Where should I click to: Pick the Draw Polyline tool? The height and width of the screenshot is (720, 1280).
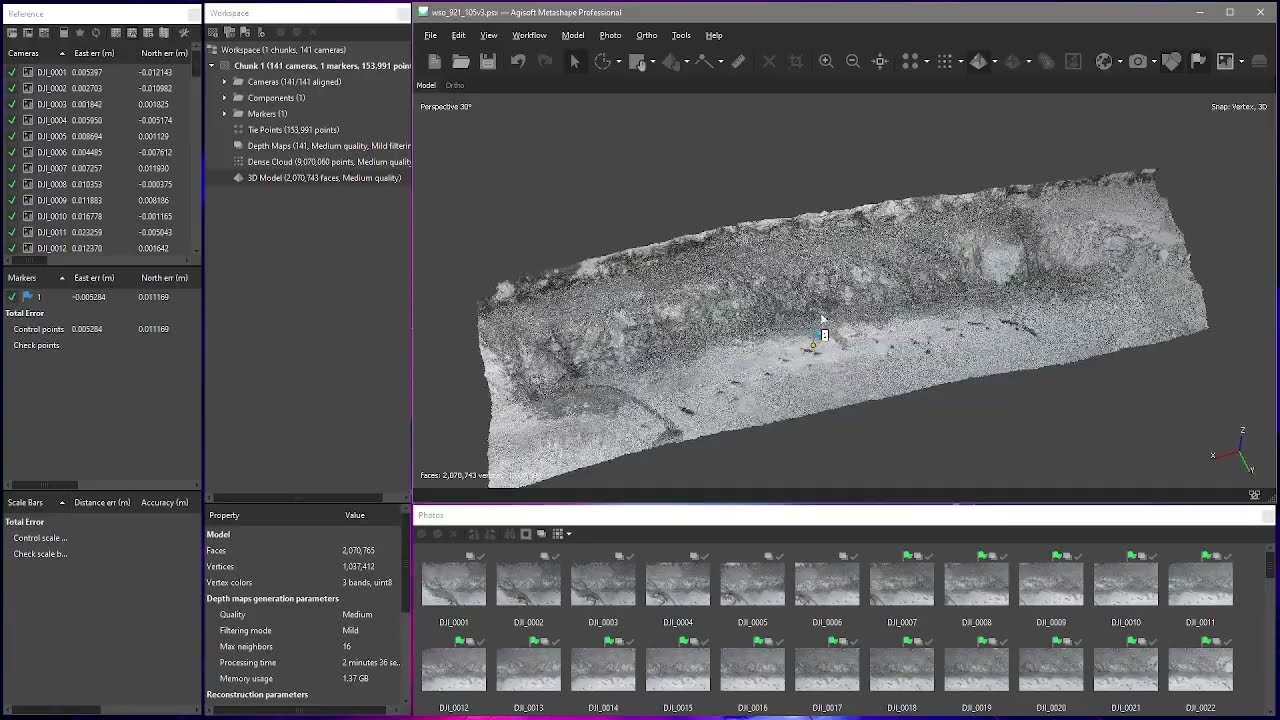coord(704,61)
